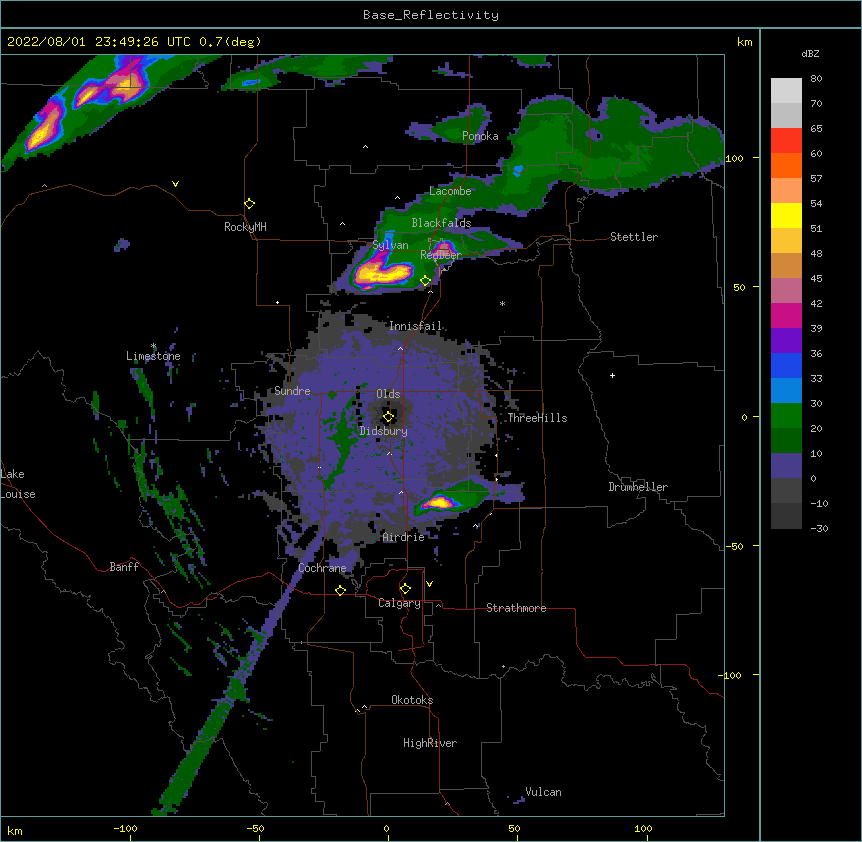
Task: Click the Blackfalds city label
Action: coord(441,223)
